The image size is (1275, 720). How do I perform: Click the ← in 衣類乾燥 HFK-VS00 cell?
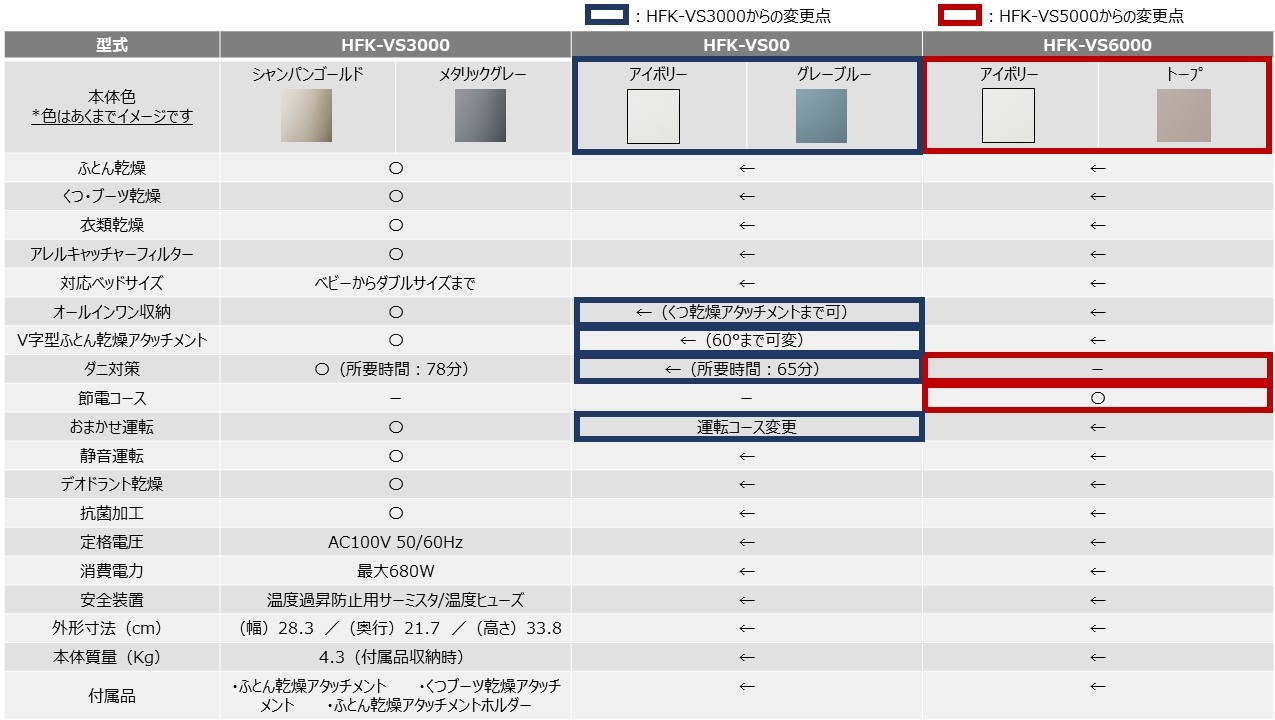[x=746, y=225]
